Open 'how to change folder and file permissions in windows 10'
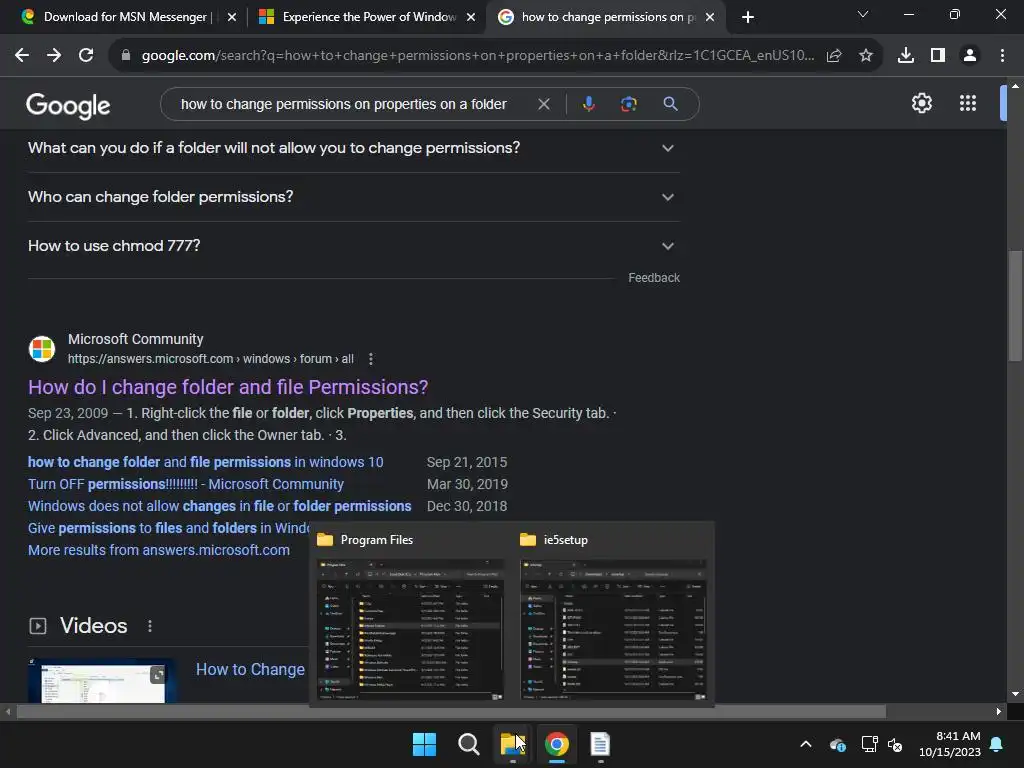 click(x=206, y=462)
